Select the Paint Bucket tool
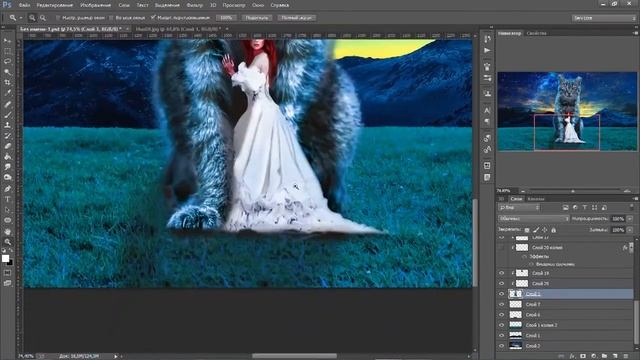Image resolution: width=640 pixels, height=360 pixels. coord(7,157)
